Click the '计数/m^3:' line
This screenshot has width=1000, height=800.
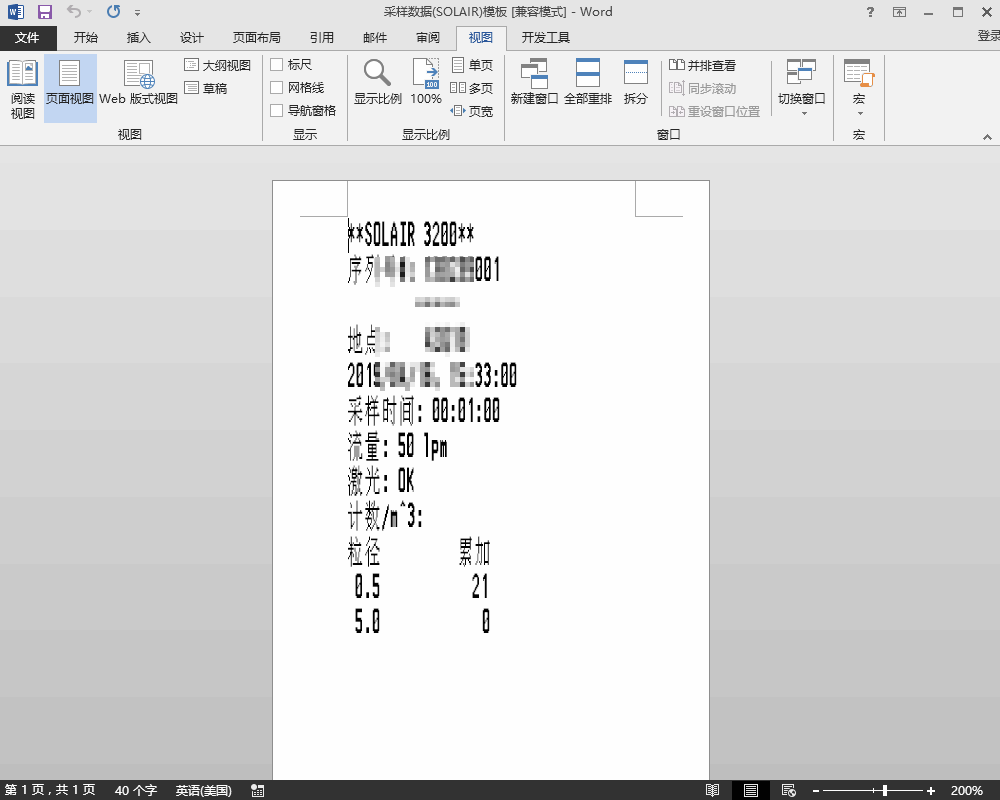click(x=385, y=516)
